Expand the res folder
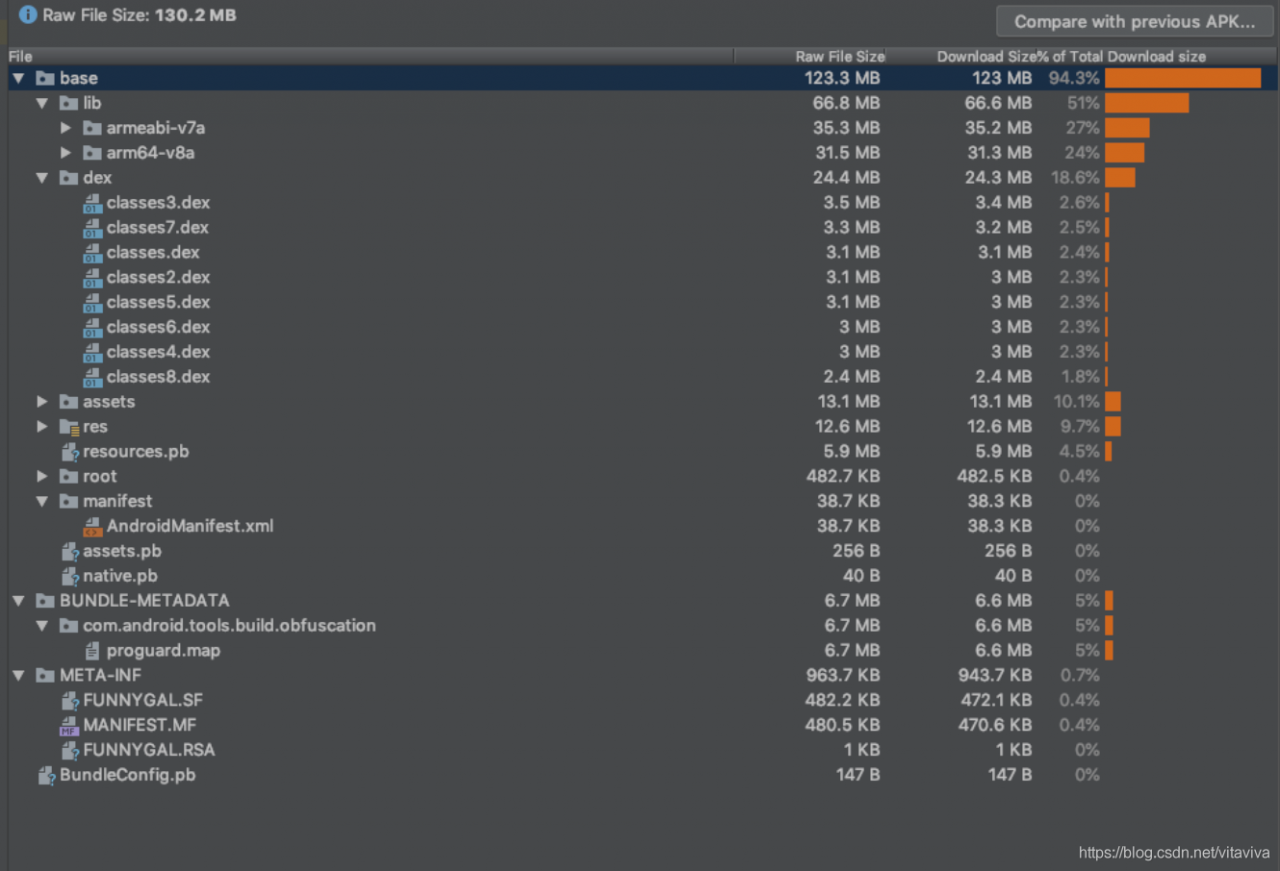The image size is (1280, 871). click(x=42, y=427)
